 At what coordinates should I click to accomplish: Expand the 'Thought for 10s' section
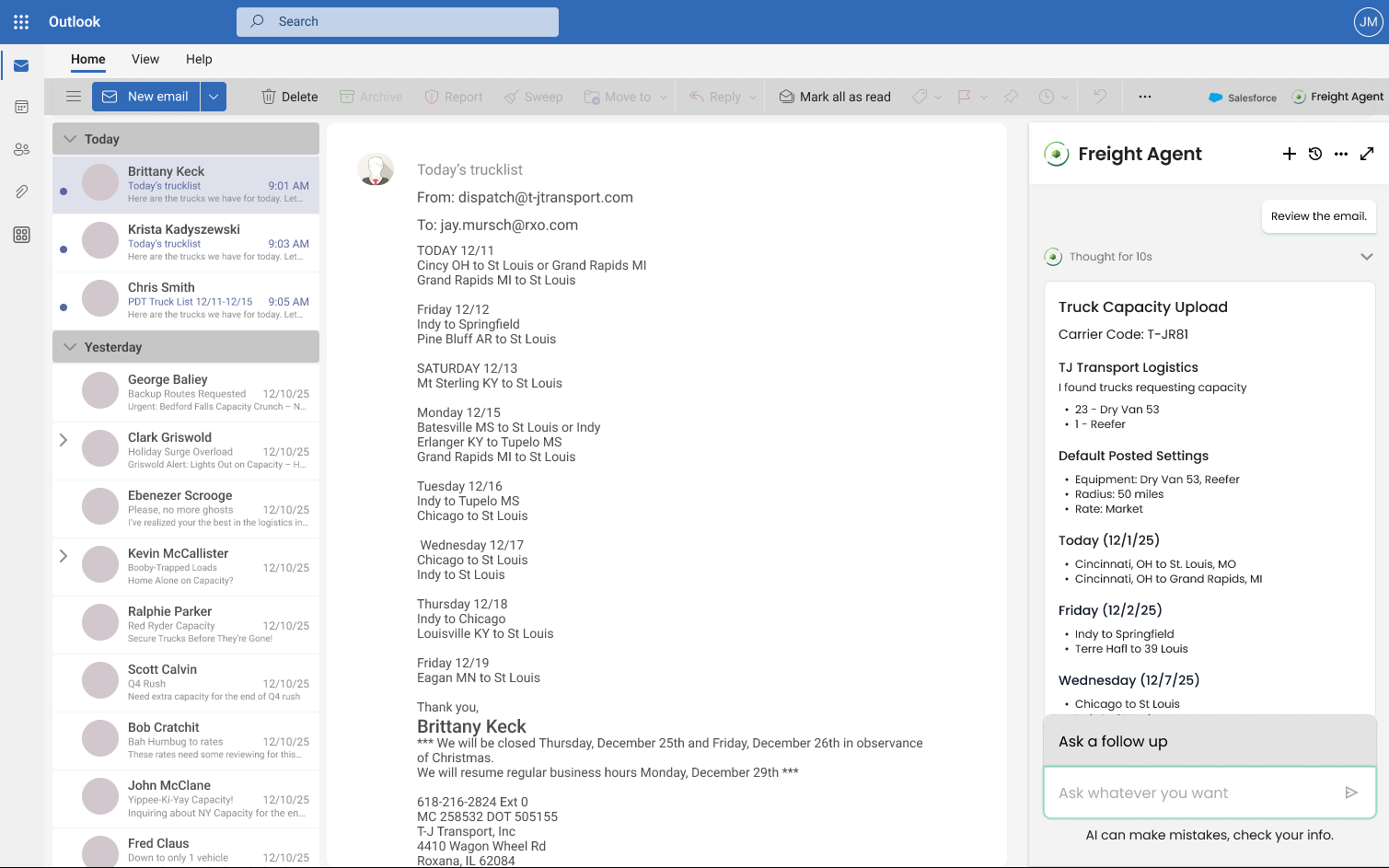[x=1366, y=257]
